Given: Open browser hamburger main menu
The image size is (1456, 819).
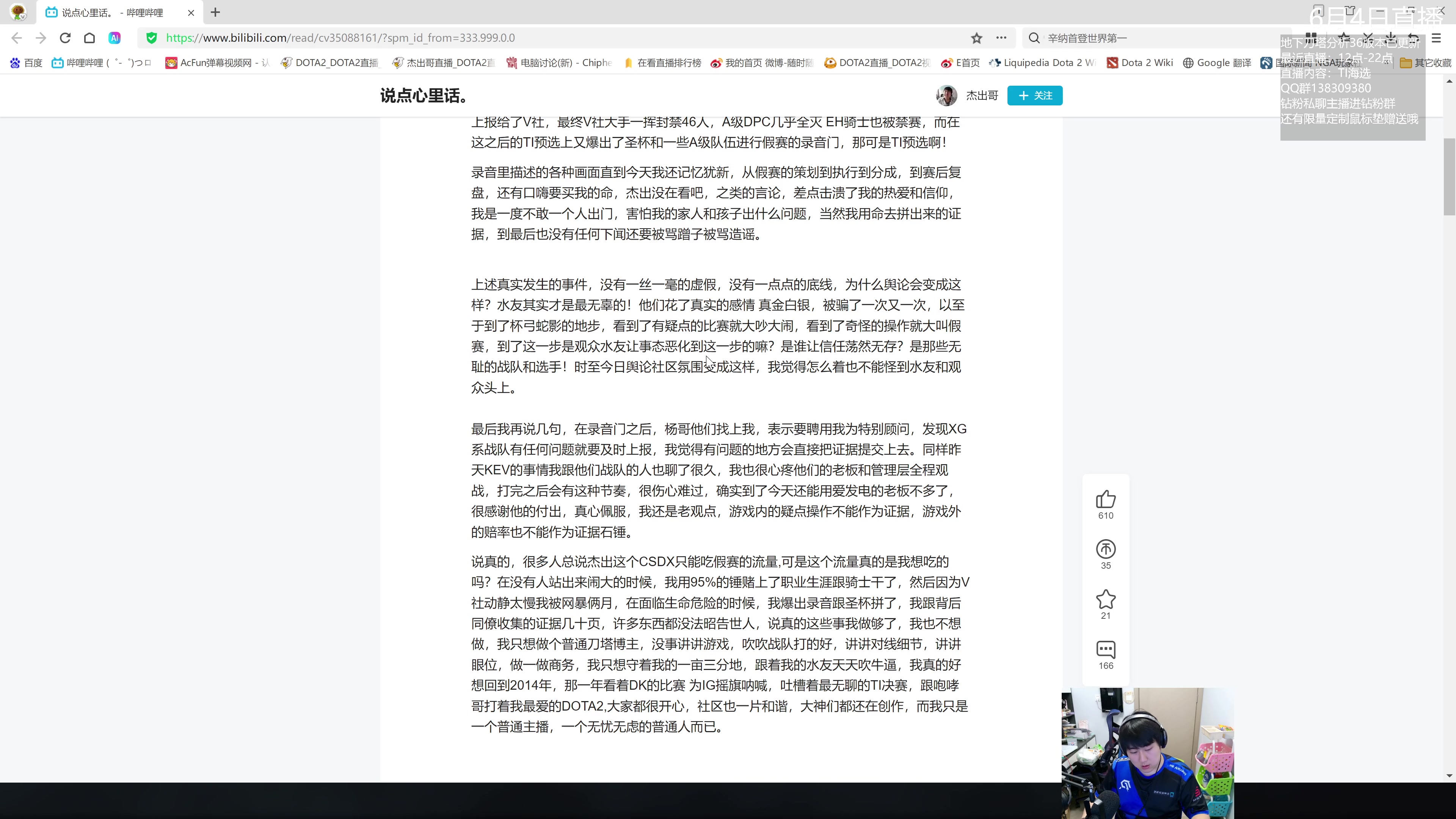Looking at the screenshot, I should 1436,38.
